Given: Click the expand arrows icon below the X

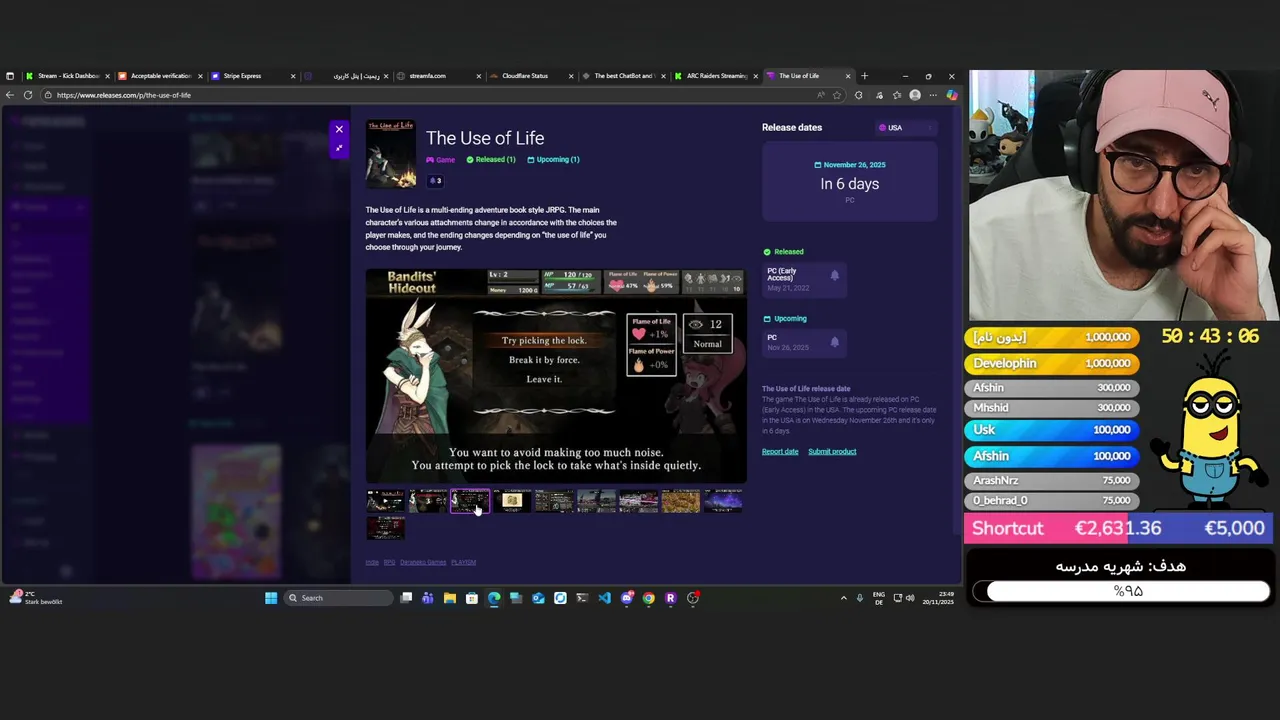Looking at the screenshot, I should [x=339, y=148].
